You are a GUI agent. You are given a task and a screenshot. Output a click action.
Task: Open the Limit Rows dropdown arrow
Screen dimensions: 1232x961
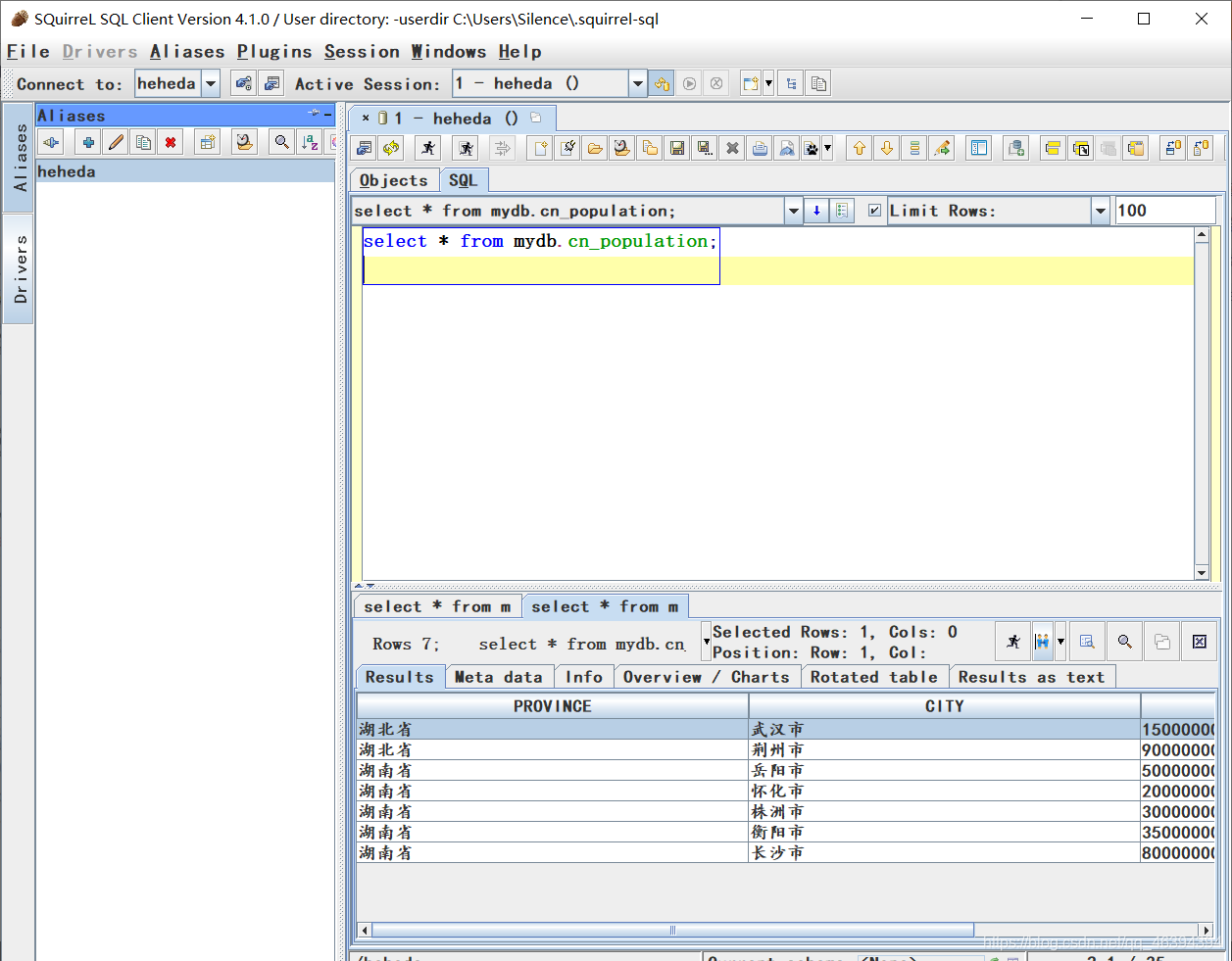pyautogui.click(x=1101, y=211)
